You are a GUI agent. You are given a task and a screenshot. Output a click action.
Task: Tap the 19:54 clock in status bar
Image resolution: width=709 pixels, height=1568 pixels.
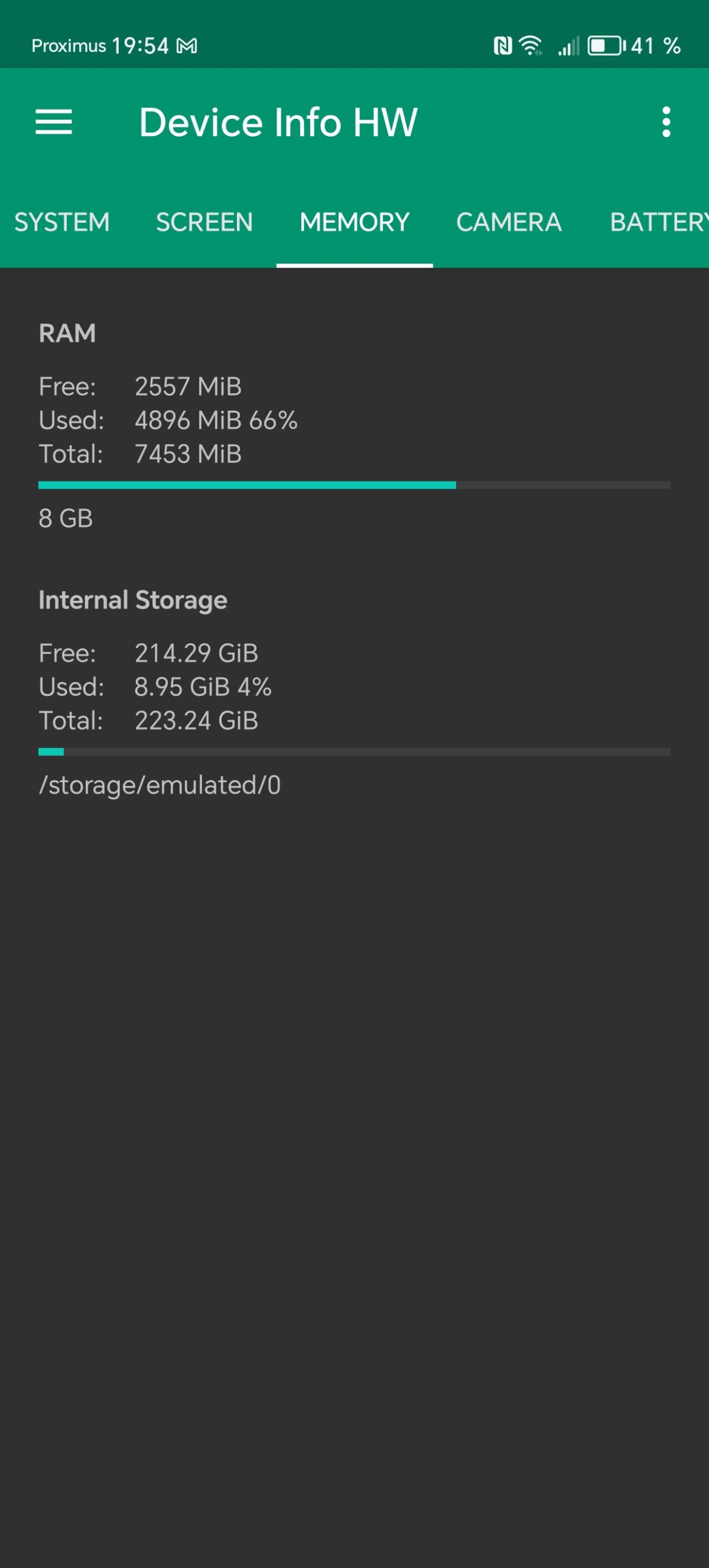pos(140,46)
